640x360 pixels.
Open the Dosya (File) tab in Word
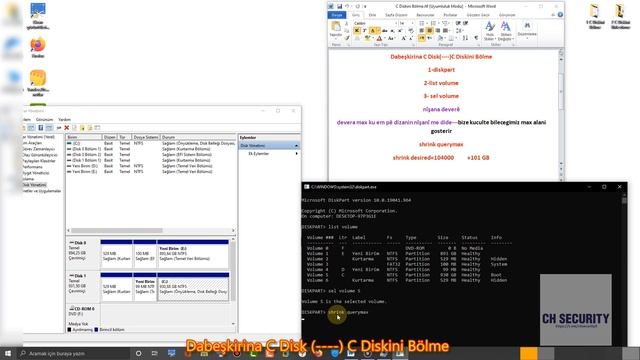pyautogui.click(x=337, y=15)
